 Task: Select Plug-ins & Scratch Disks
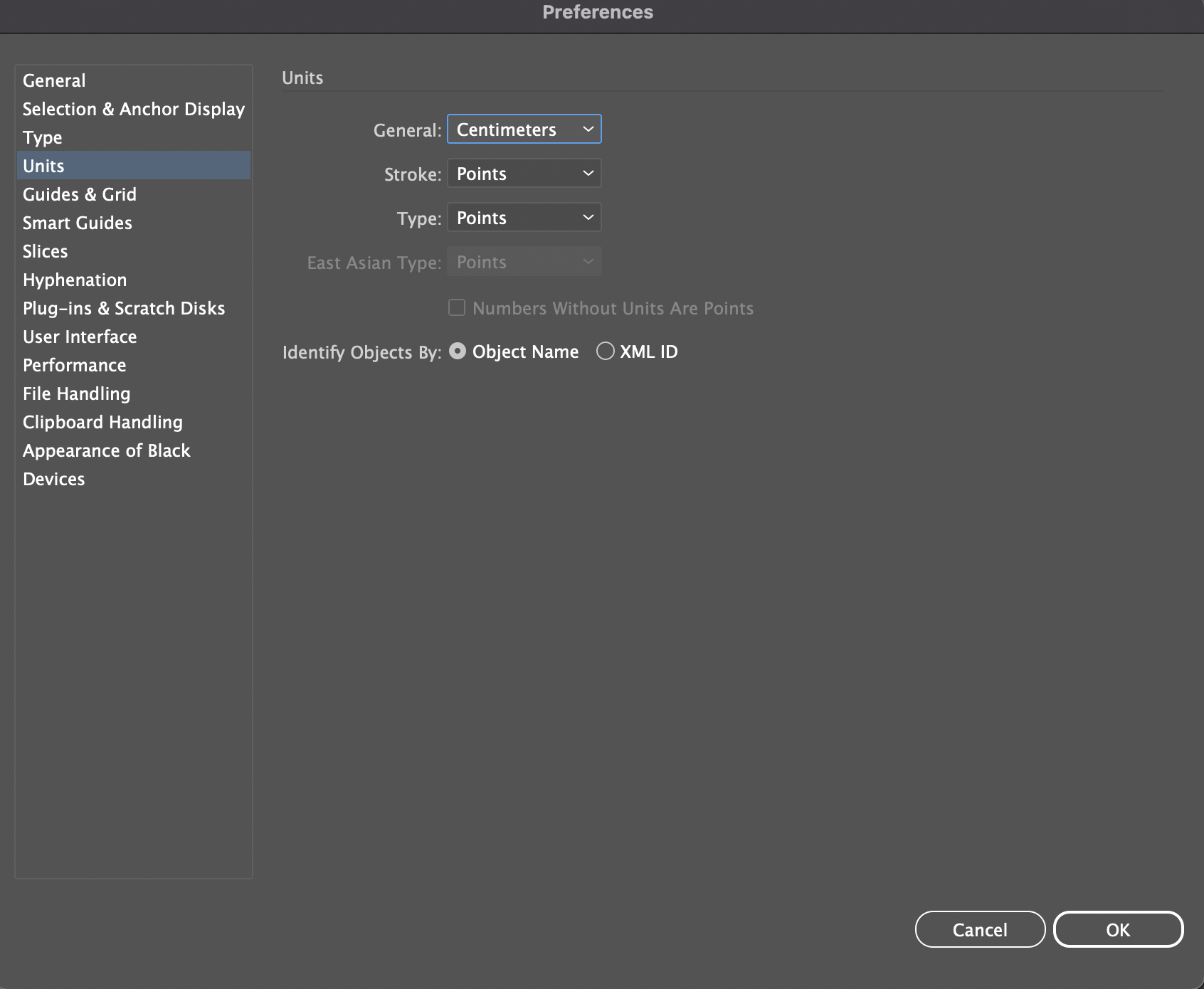(124, 308)
